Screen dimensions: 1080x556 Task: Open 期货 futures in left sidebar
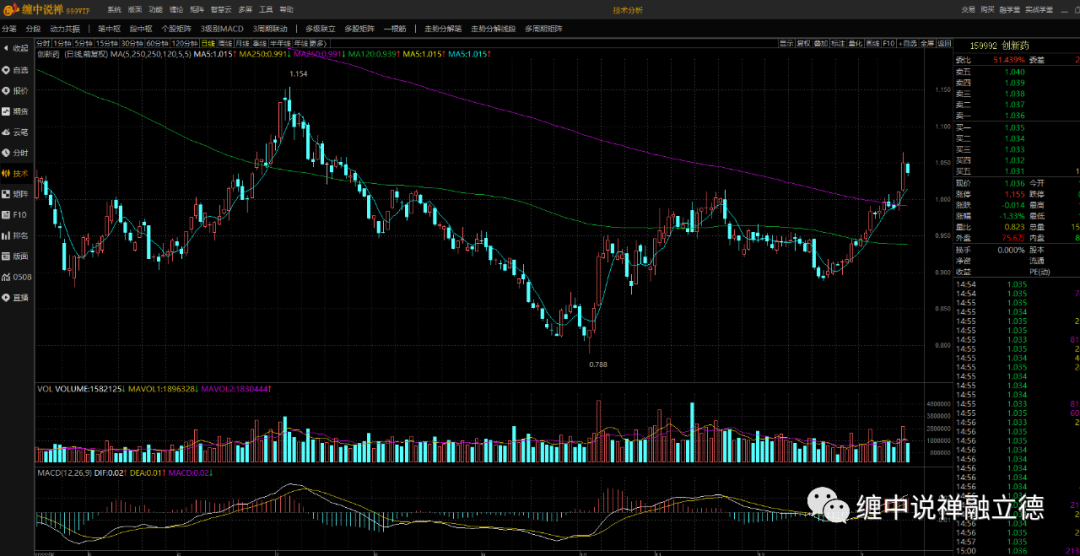click(x=15, y=111)
